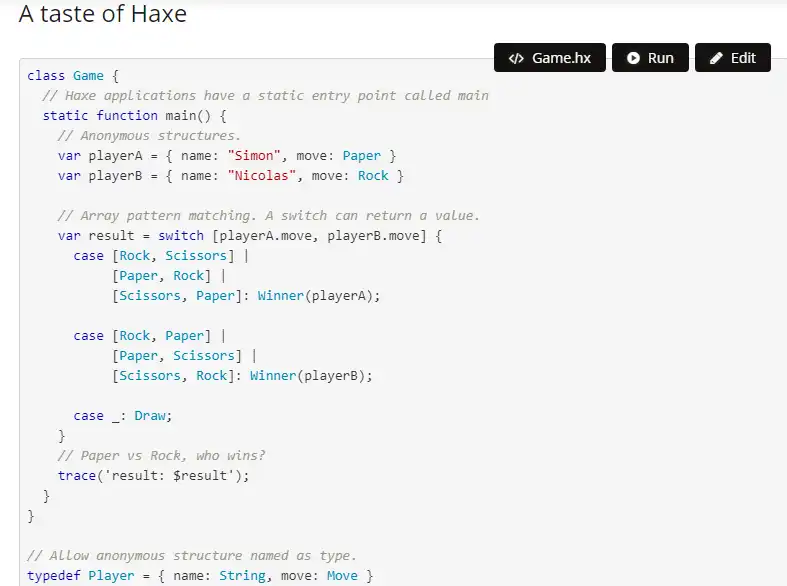Open the Game.hx file label

click(561, 58)
